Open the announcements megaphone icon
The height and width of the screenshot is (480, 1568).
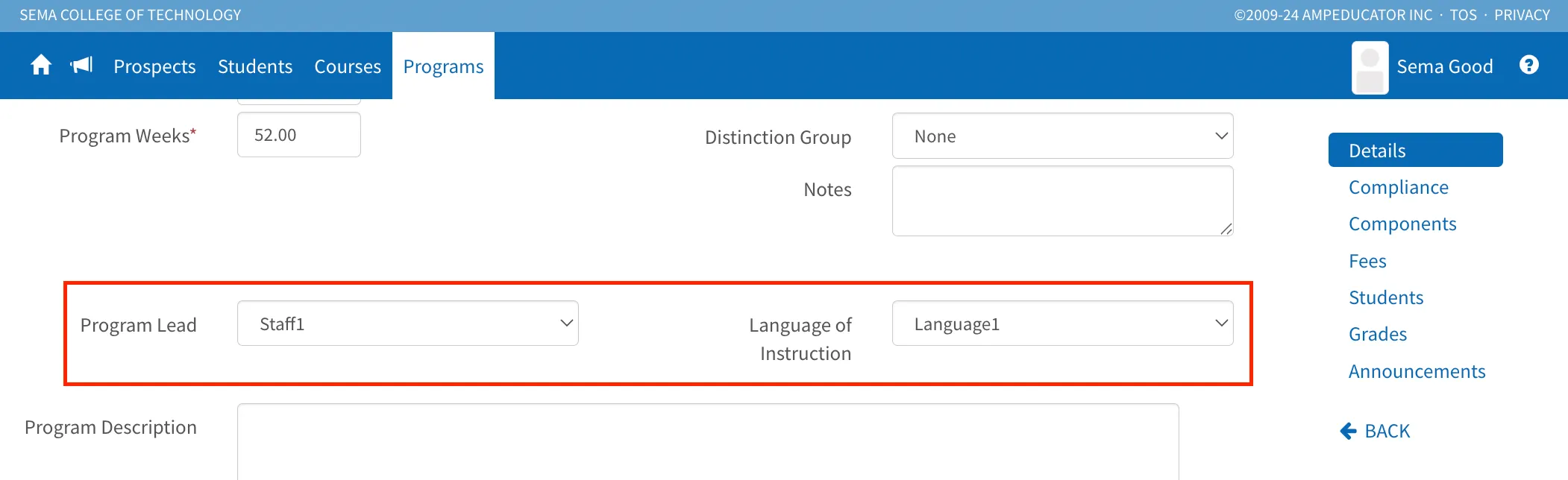81,66
